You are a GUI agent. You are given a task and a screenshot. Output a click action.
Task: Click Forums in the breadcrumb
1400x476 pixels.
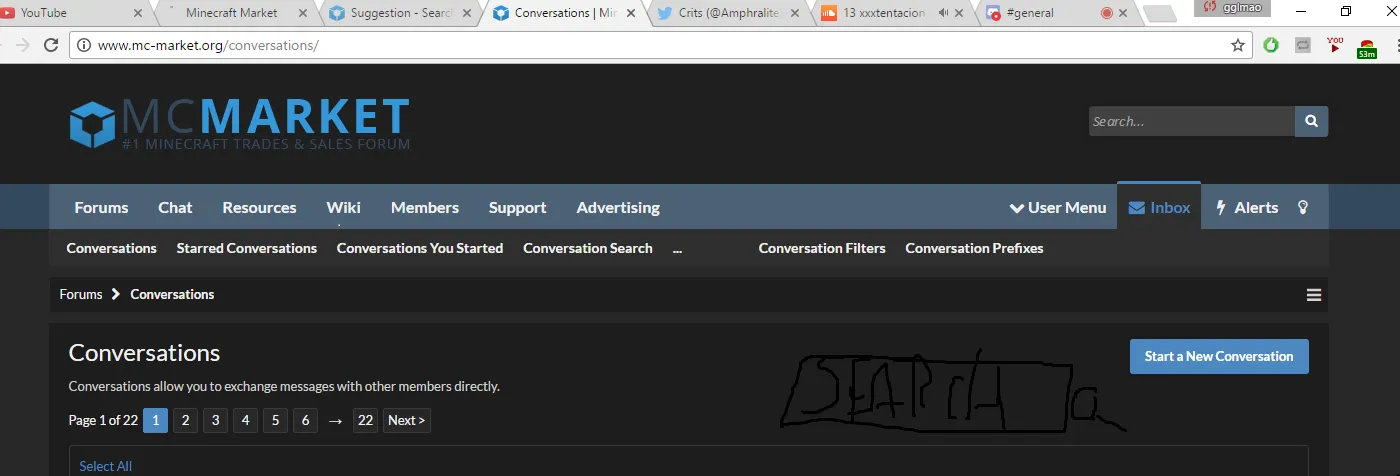81,294
